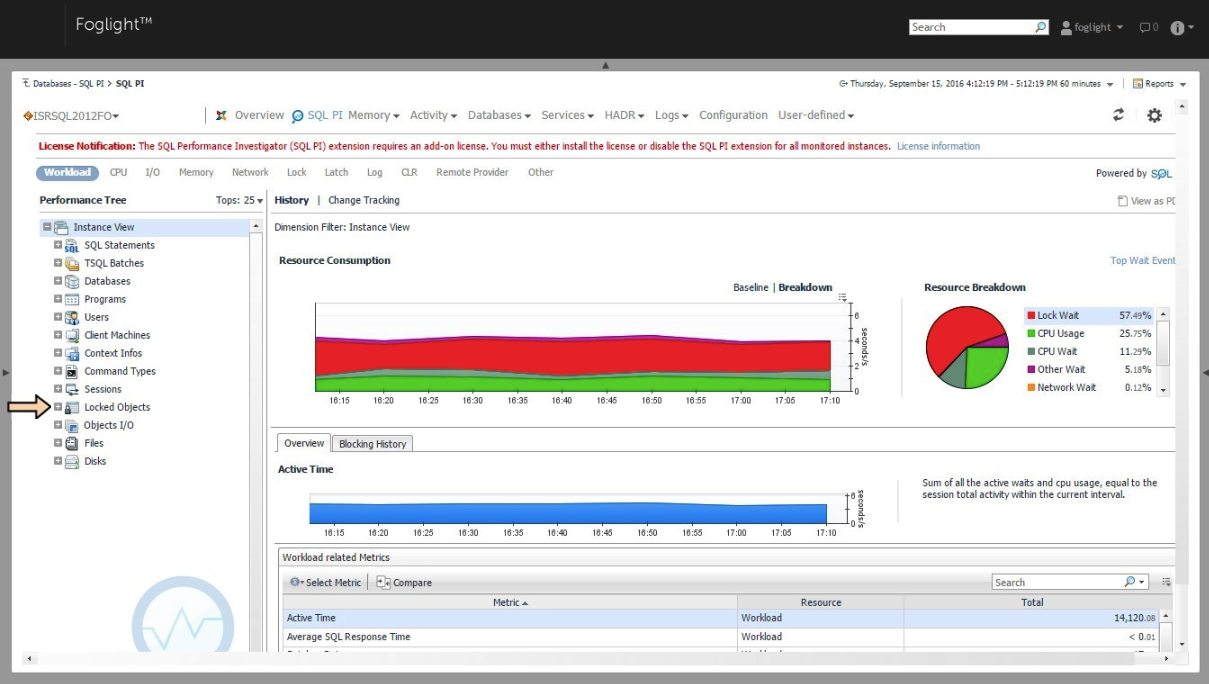This screenshot has height=684, width=1209.
Task: Select the Lock resource tab
Action: pos(296,172)
